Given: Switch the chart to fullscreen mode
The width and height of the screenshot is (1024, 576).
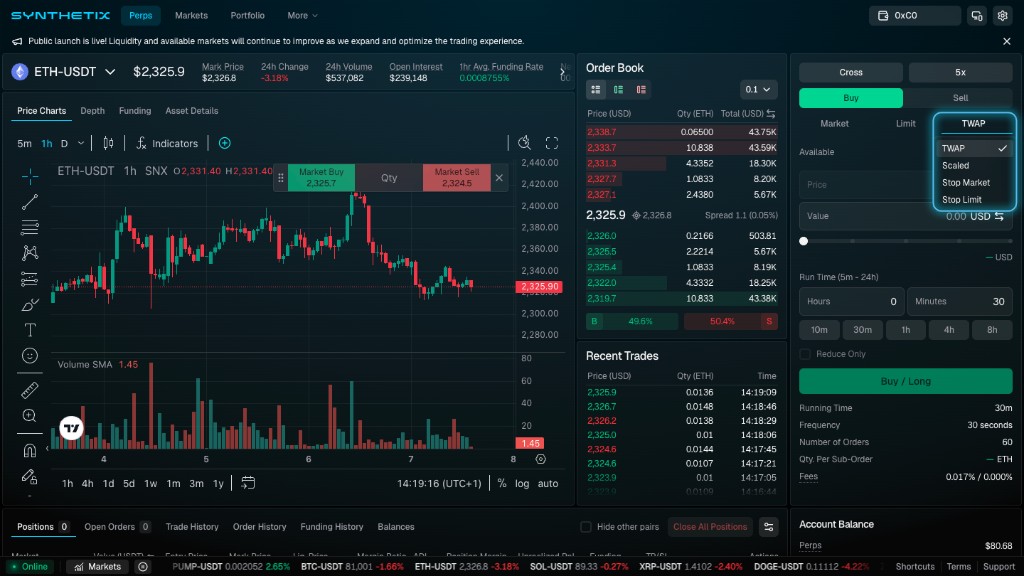Looking at the screenshot, I should click(552, 143).
